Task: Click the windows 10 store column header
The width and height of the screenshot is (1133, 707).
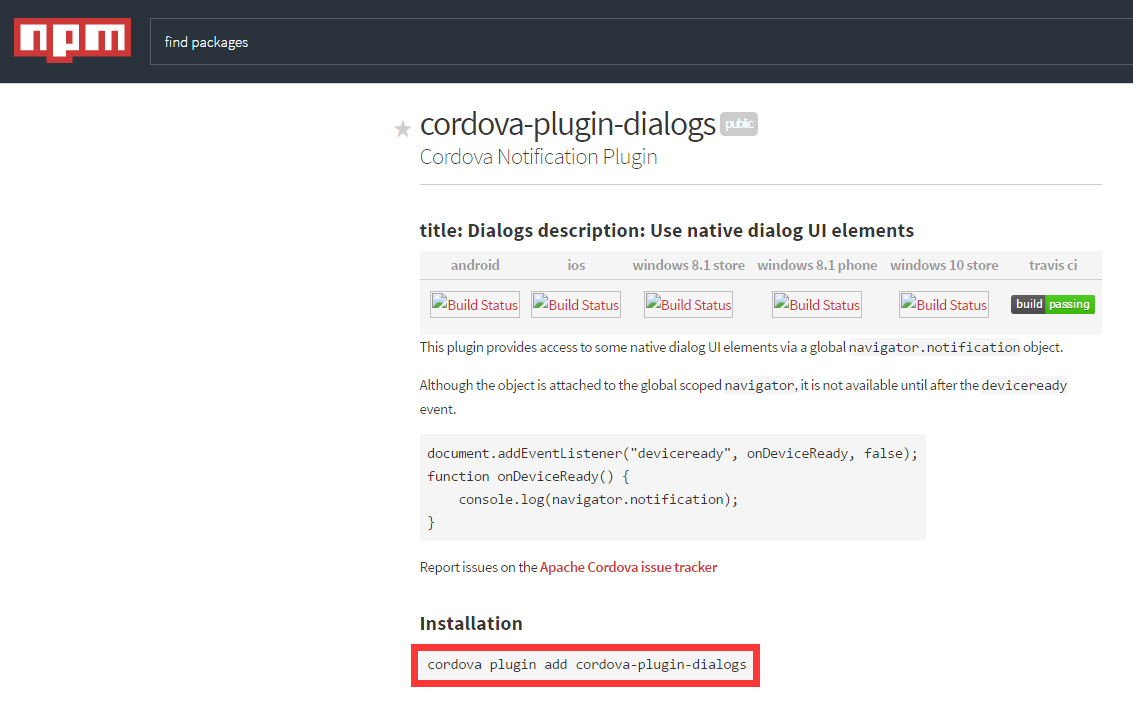Action: click(x=944, y=265)
